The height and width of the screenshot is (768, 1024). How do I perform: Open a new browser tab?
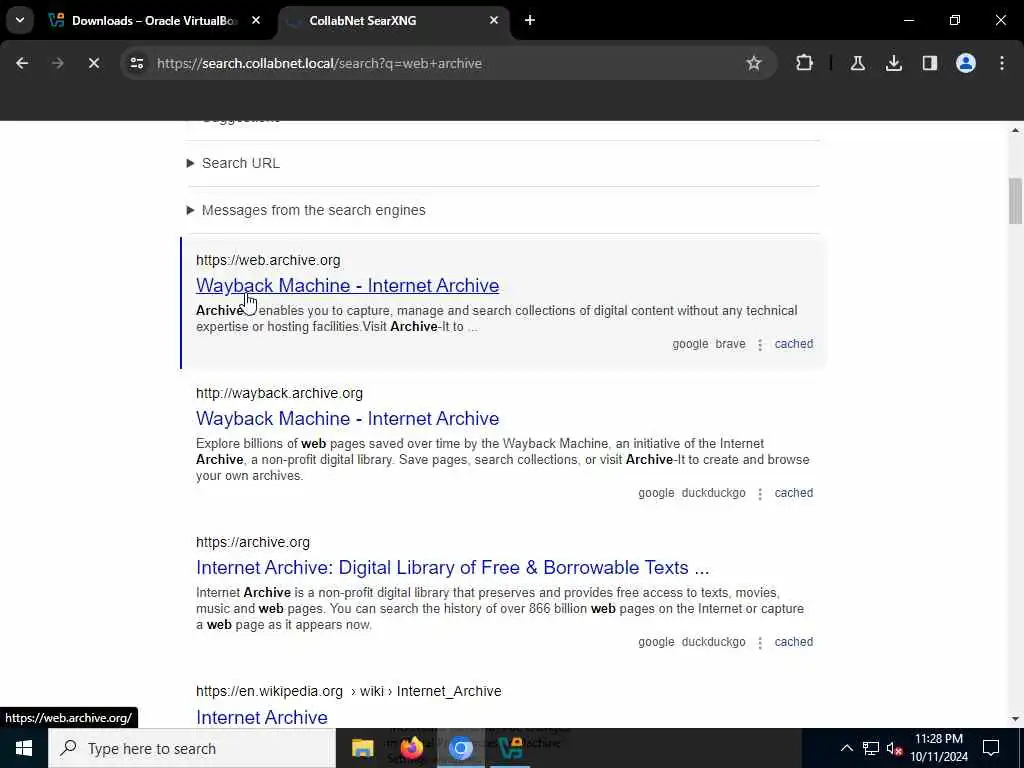click(530, 20)
